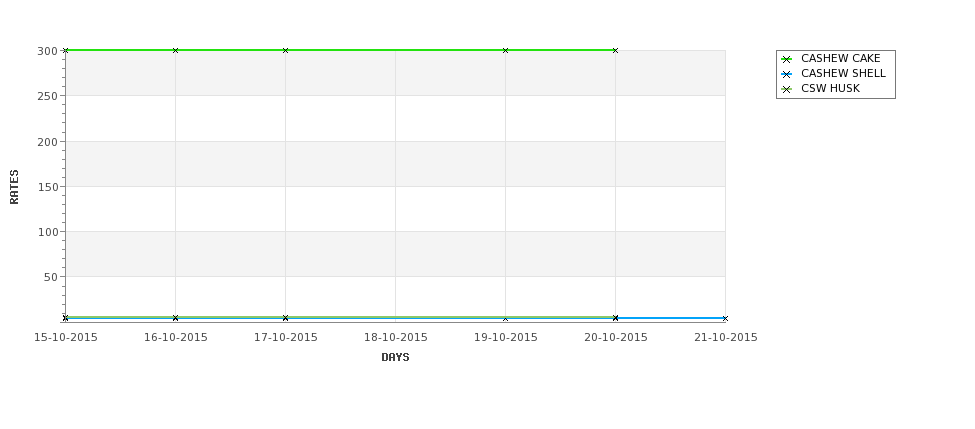The image size is (975, 429).
Task: Click the RATES axis title
Action: (14, 187)
